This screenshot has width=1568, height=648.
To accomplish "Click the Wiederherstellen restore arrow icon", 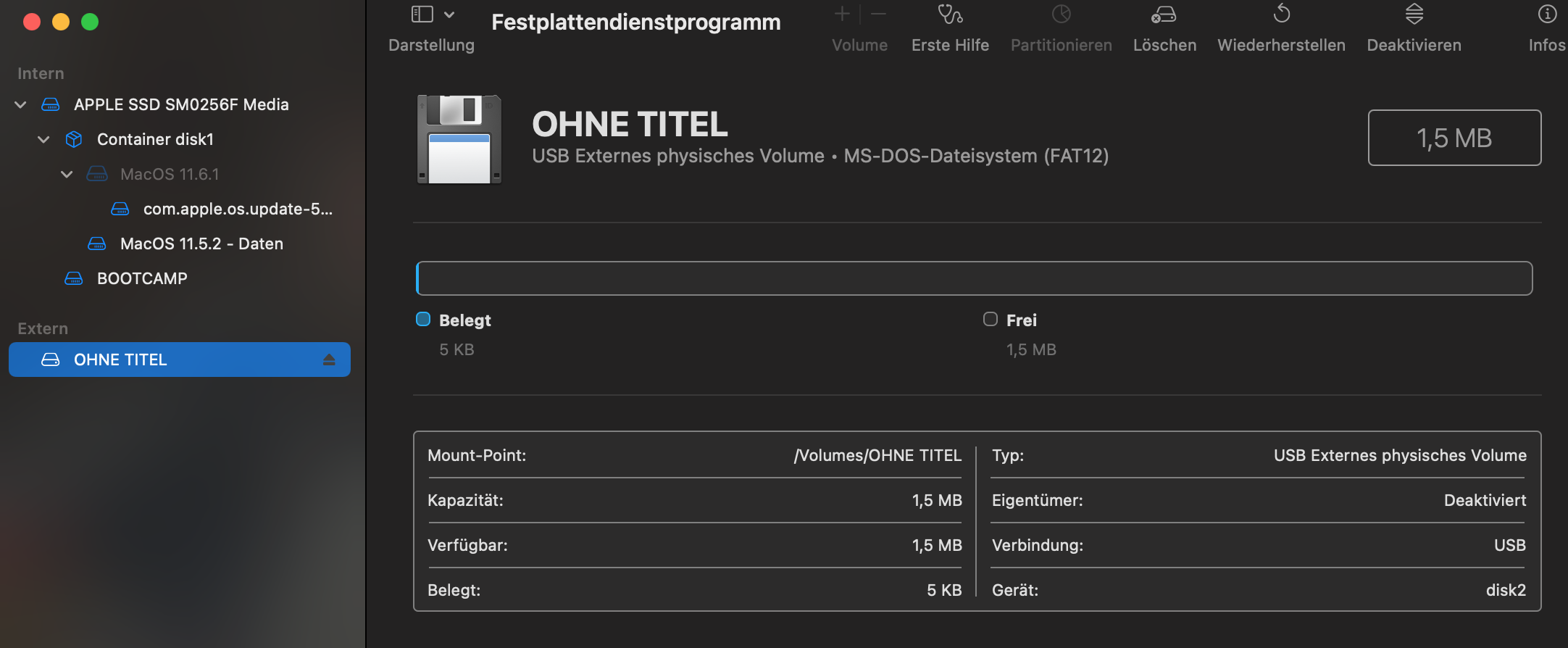I will (x=1281, y=14).
